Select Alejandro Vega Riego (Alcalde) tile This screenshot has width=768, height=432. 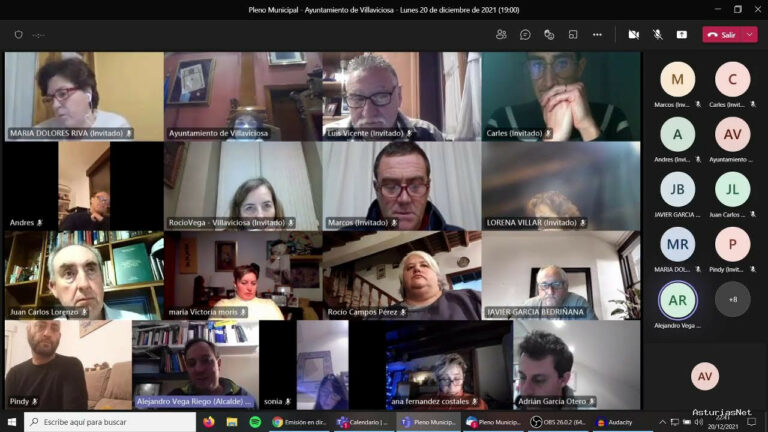pos(195,365)
